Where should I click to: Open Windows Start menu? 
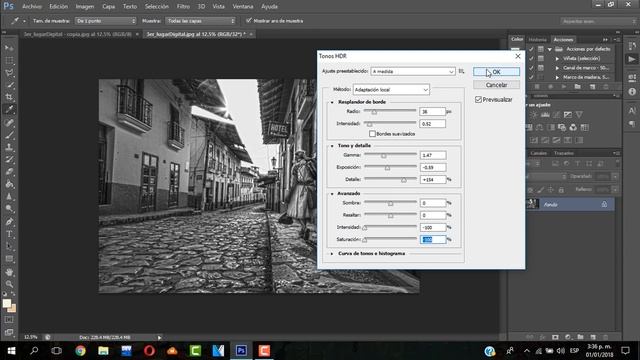pos(11,351)
